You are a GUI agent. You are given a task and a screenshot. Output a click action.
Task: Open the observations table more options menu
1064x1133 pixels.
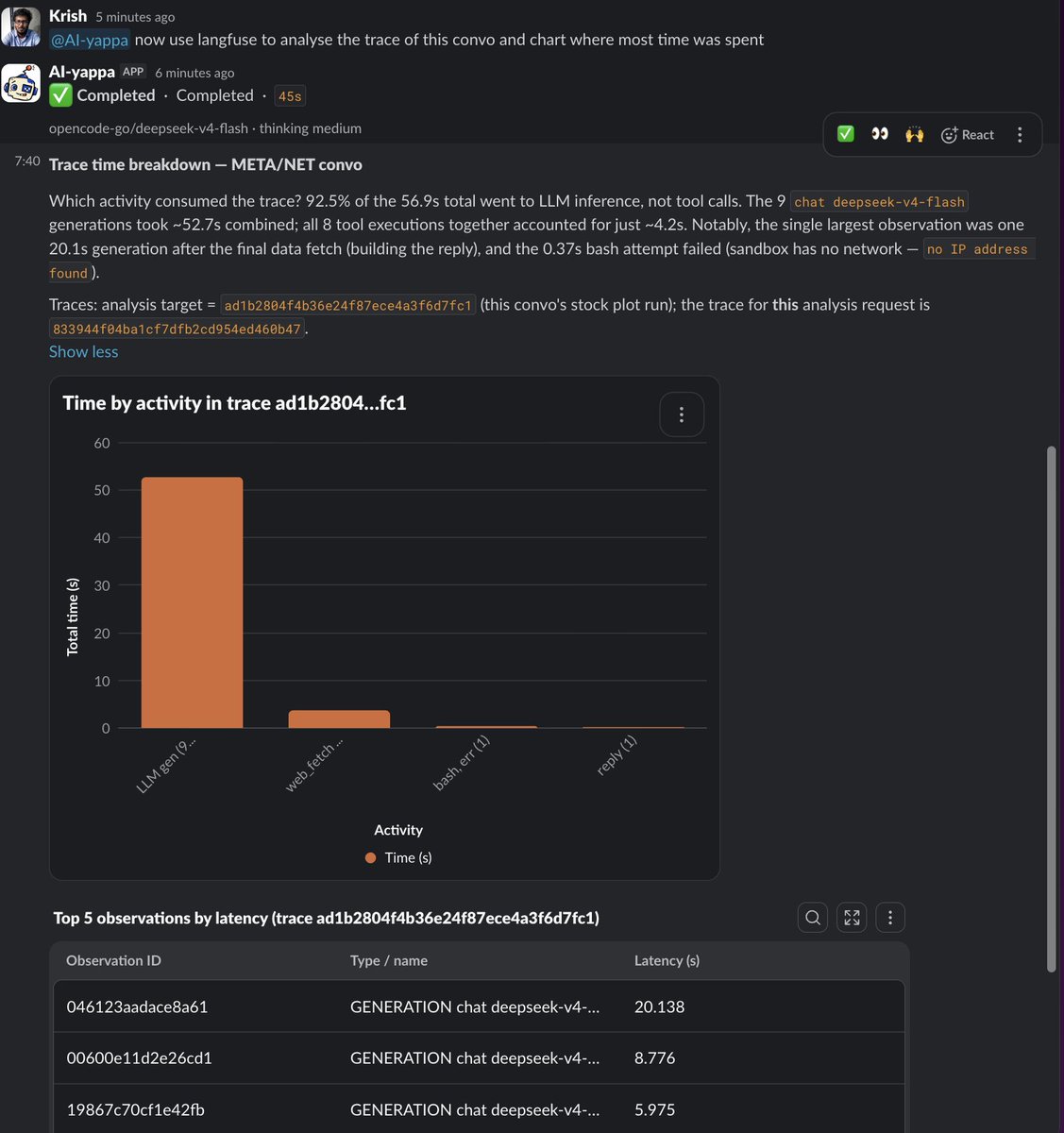tap(890, 917)
